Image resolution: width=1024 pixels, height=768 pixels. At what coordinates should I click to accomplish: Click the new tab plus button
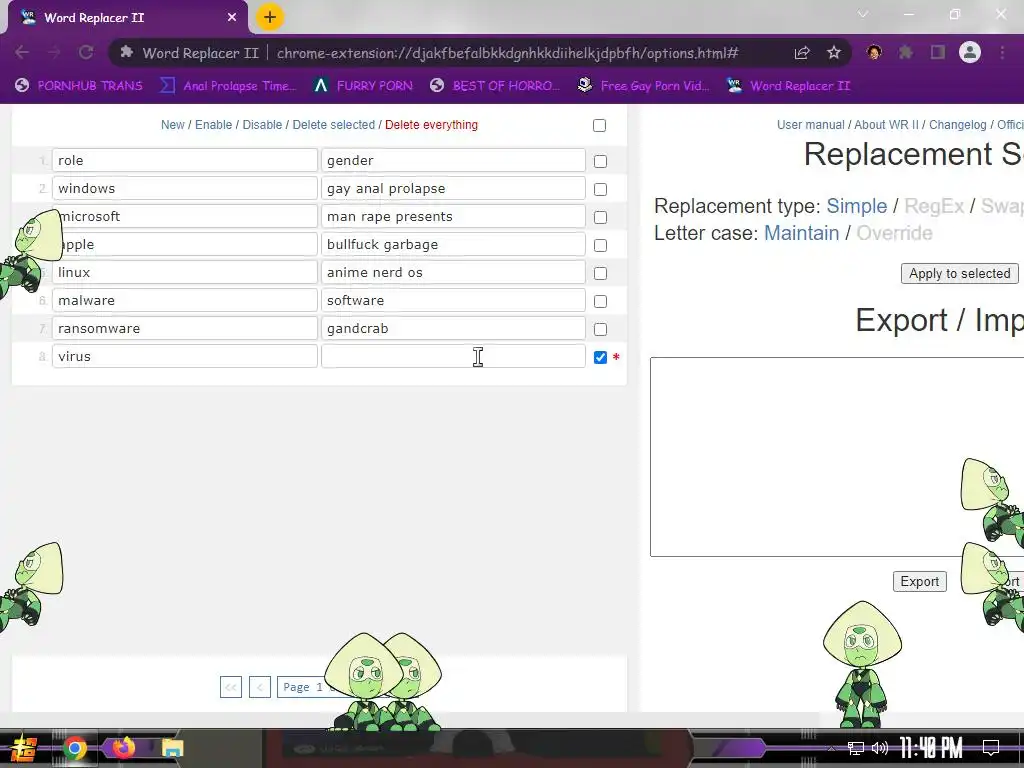270,17
